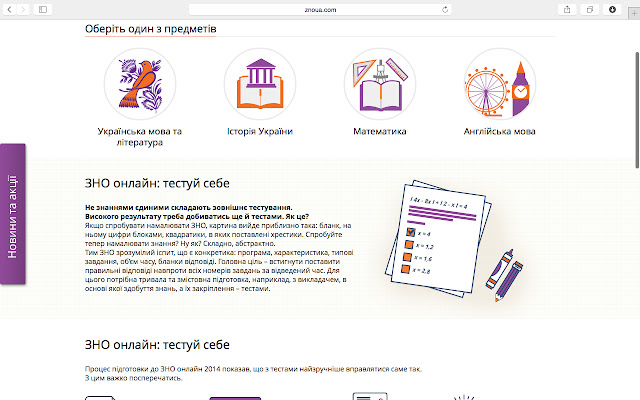The width and height of the screenshot is (640, 400).
Task: Toggle the Safari sidebar button
Action: pyautogui.click(x=43, y=9)
